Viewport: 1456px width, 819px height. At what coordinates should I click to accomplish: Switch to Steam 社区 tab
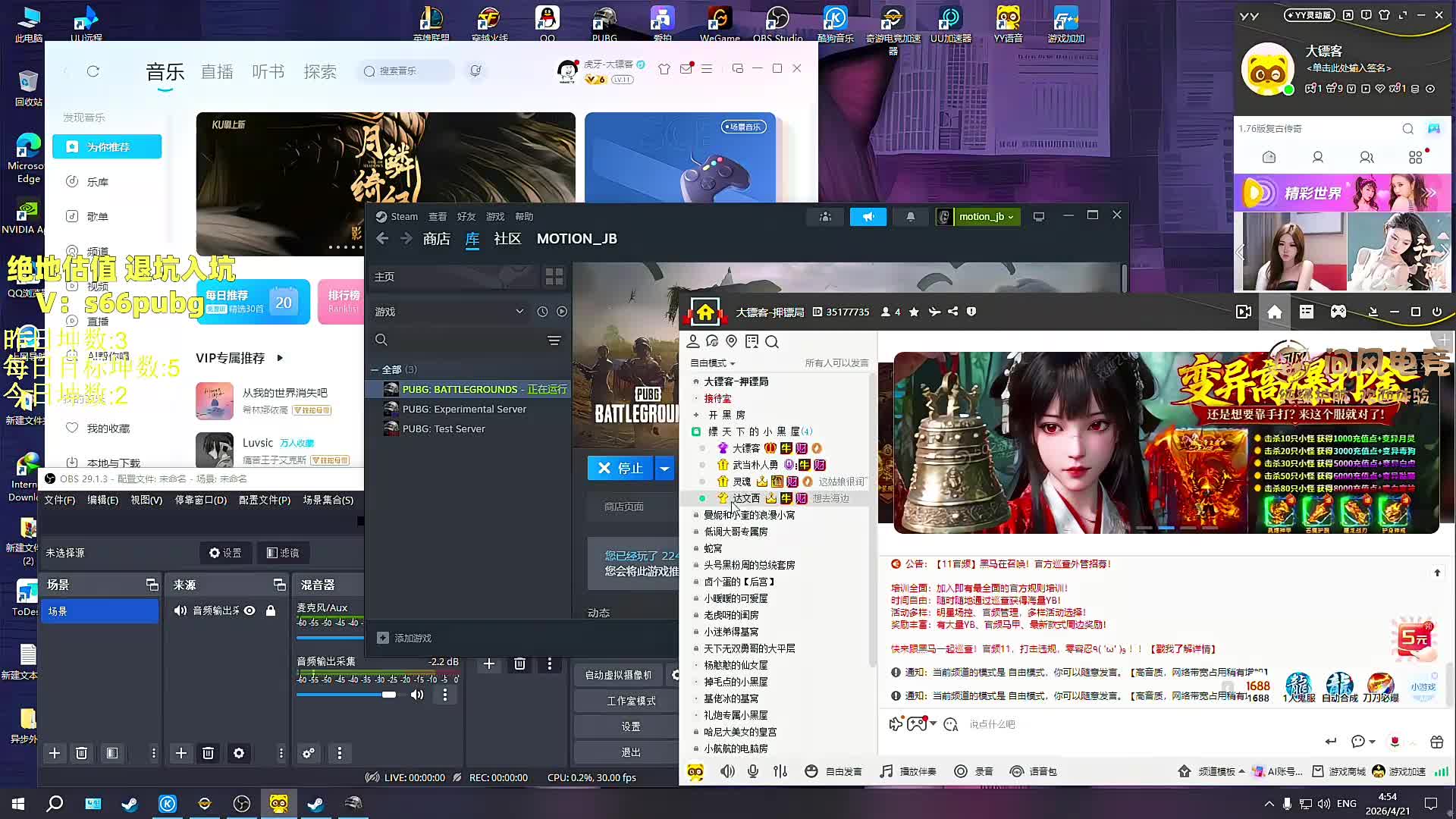(x=507, y=239)
